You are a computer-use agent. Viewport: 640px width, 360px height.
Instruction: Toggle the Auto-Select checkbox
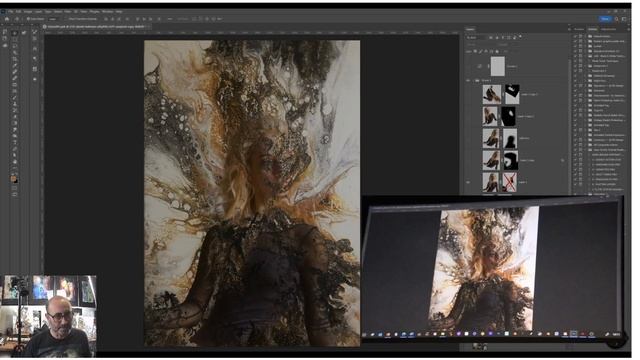click(28, 19)
